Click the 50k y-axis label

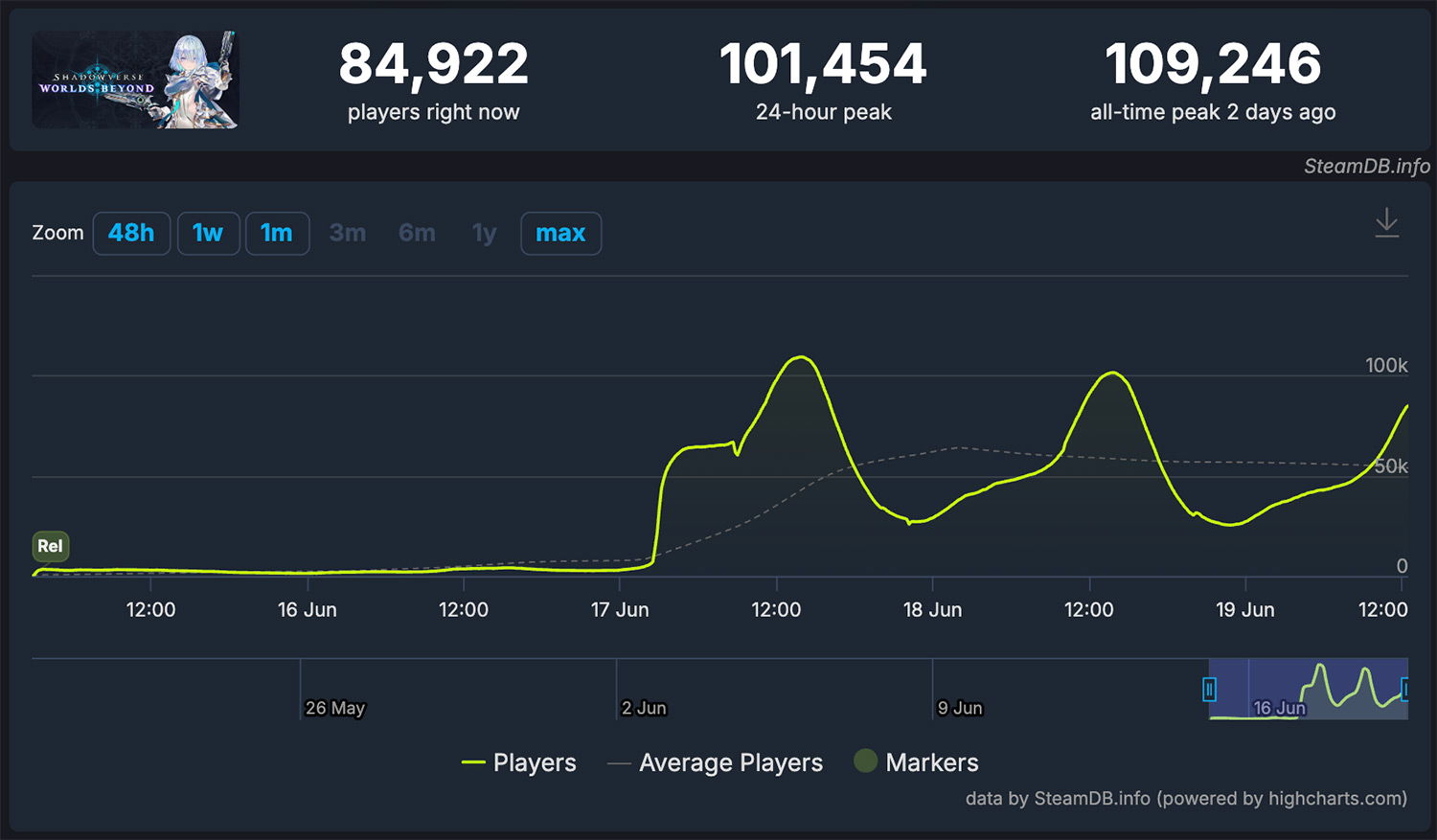point(1391,466)
